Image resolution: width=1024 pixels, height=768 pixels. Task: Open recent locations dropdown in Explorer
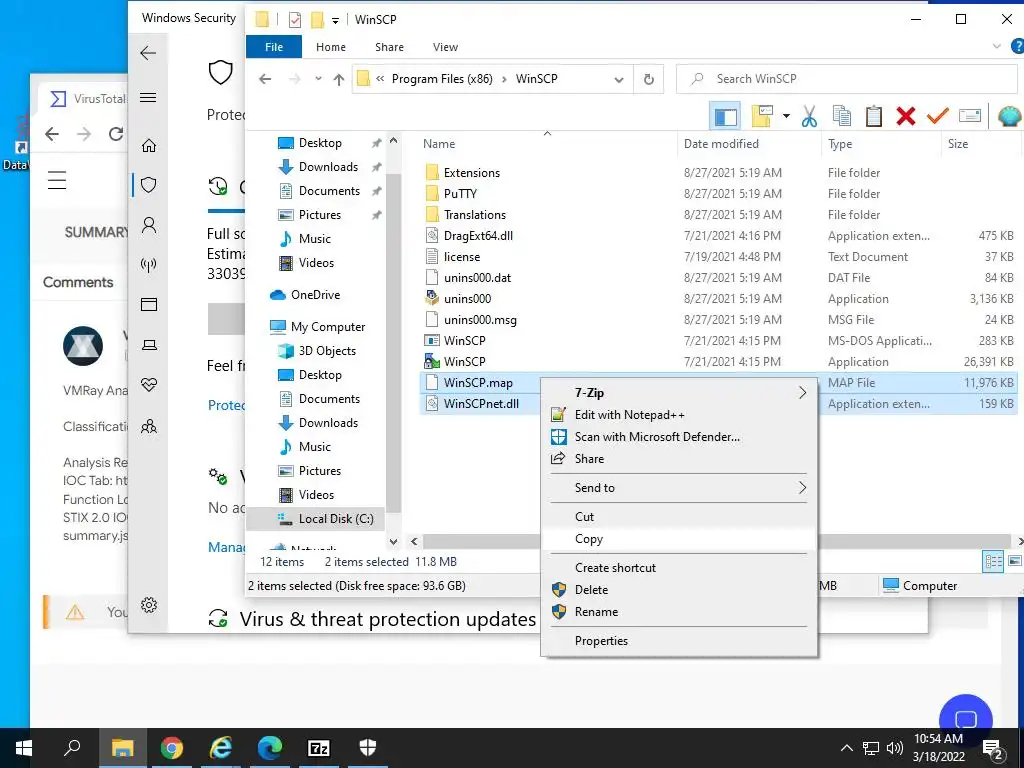[318, 79]
